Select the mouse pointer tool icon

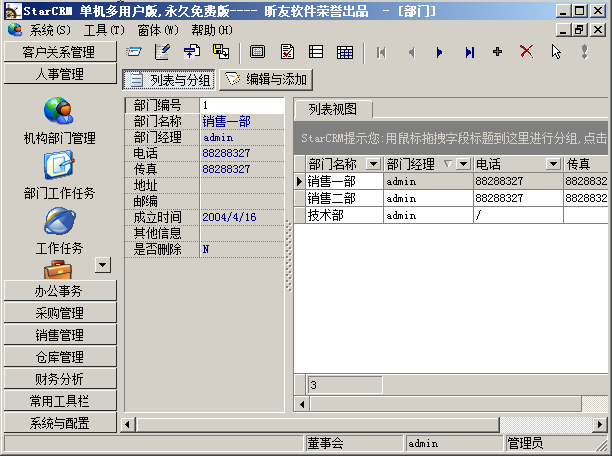point(556,52)
